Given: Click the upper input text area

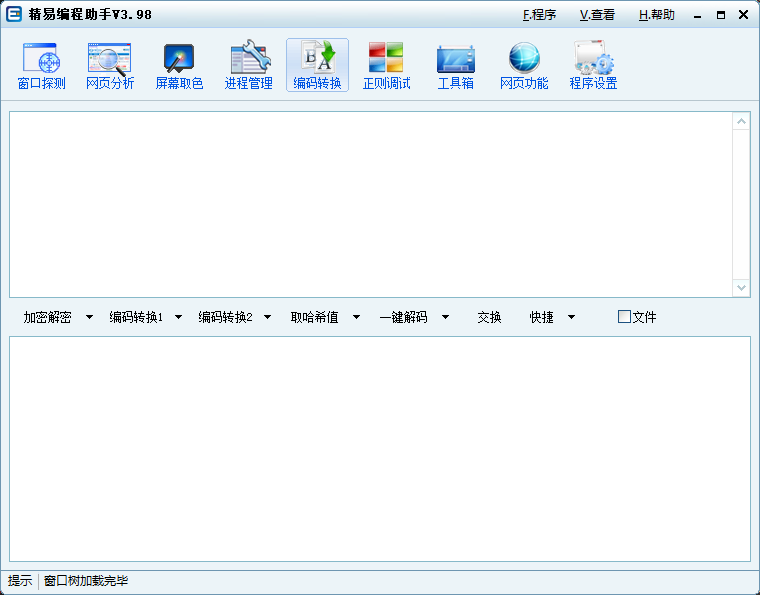Looking at the screenshot, I should pos(371,204).
